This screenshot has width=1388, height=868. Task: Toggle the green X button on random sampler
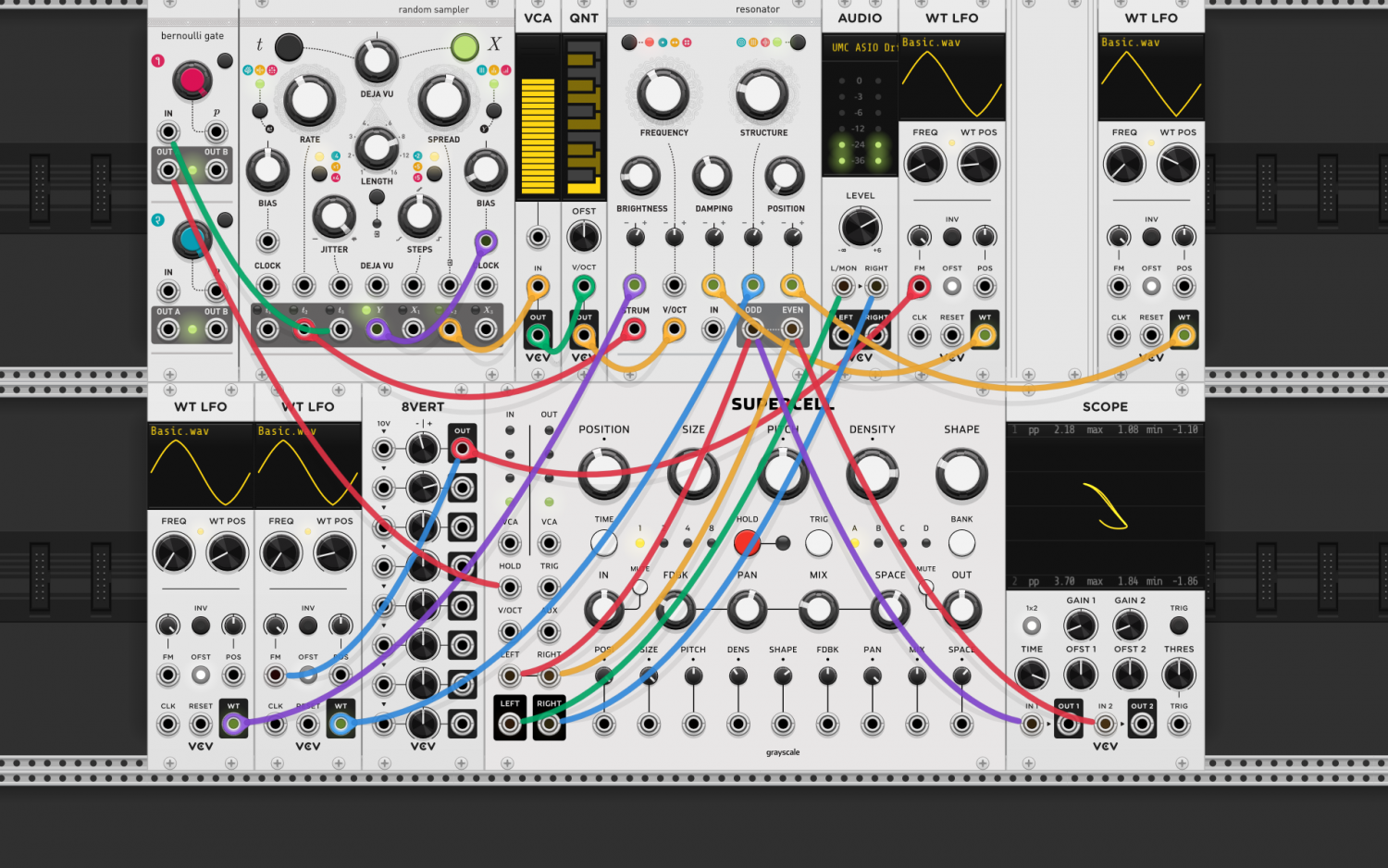(x=465, y=46)
